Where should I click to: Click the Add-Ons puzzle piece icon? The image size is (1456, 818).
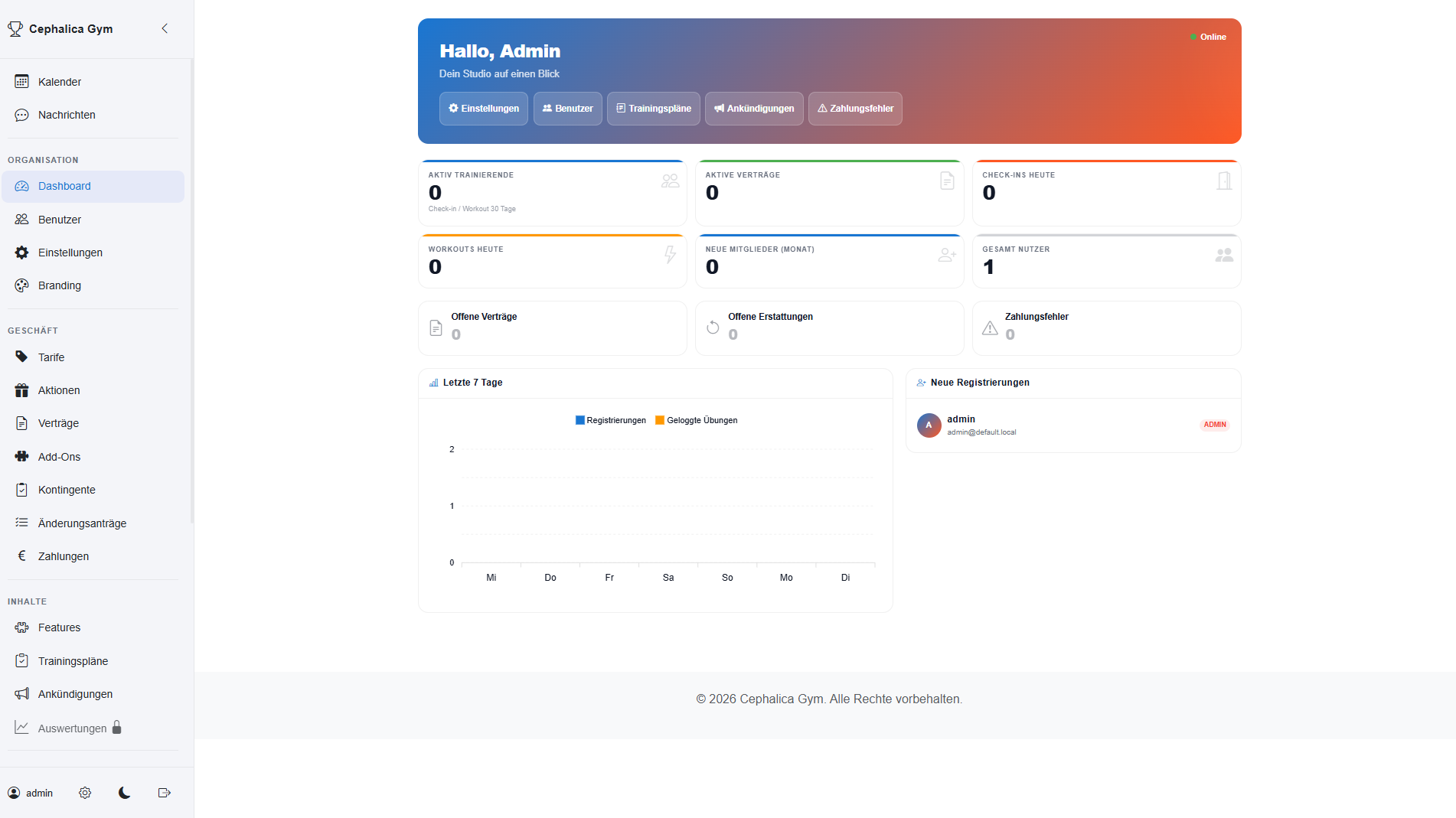[x=21, y=456]
